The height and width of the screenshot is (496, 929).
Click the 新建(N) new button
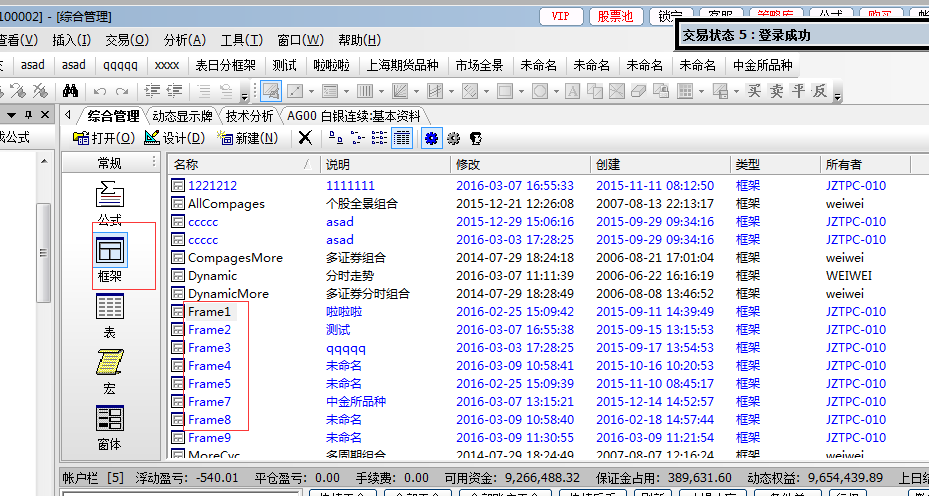click(x=248, y=138)
